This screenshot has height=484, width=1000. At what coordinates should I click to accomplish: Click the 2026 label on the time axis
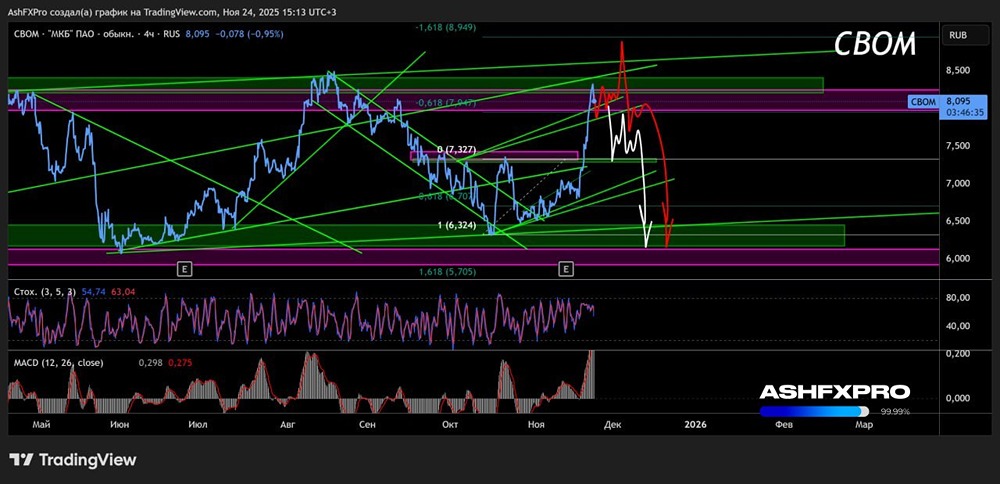click(694, 424)
